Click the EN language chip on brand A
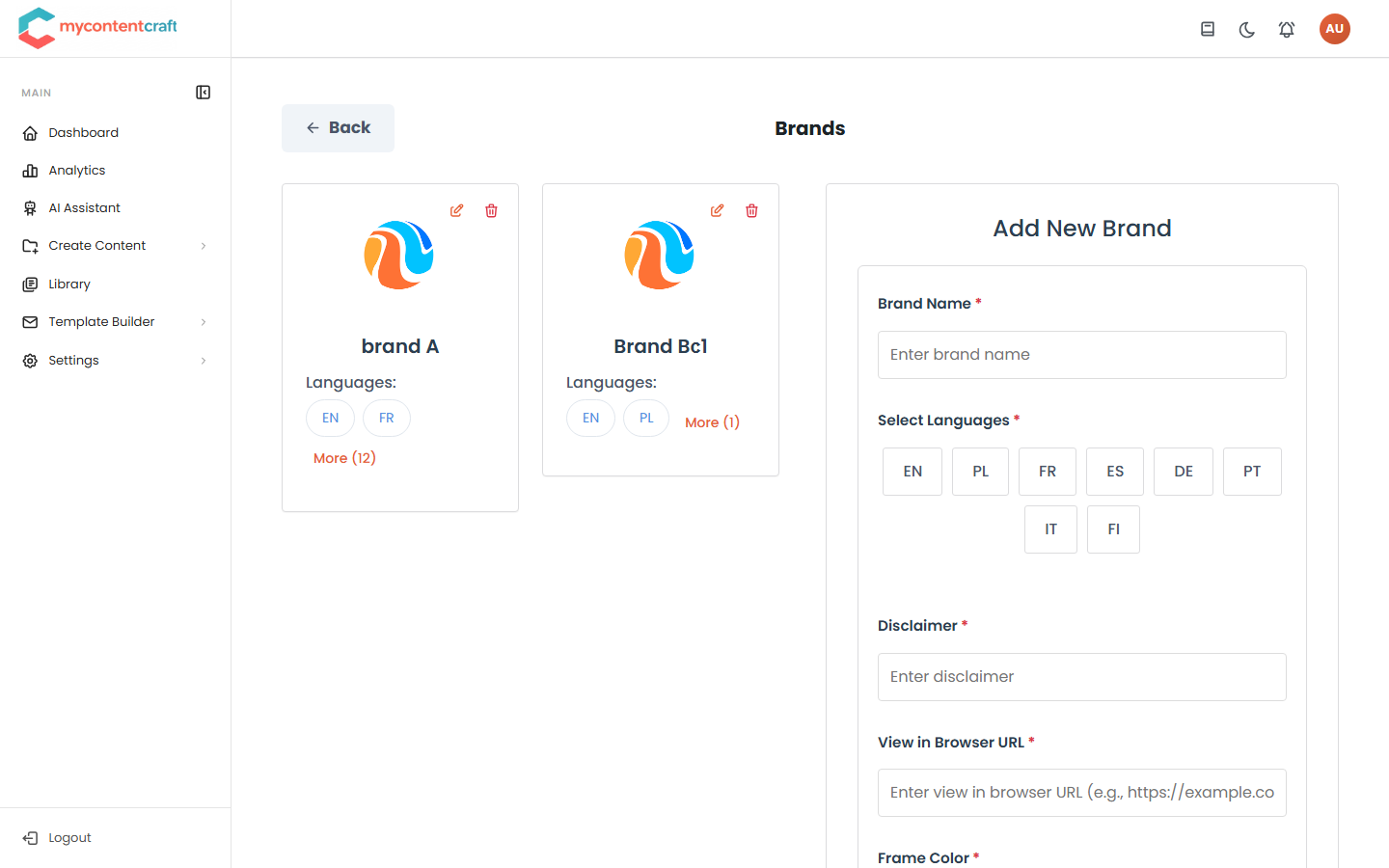Viewport: 1389px width, 868px height. pyautogui.click(x=331, y=419)
